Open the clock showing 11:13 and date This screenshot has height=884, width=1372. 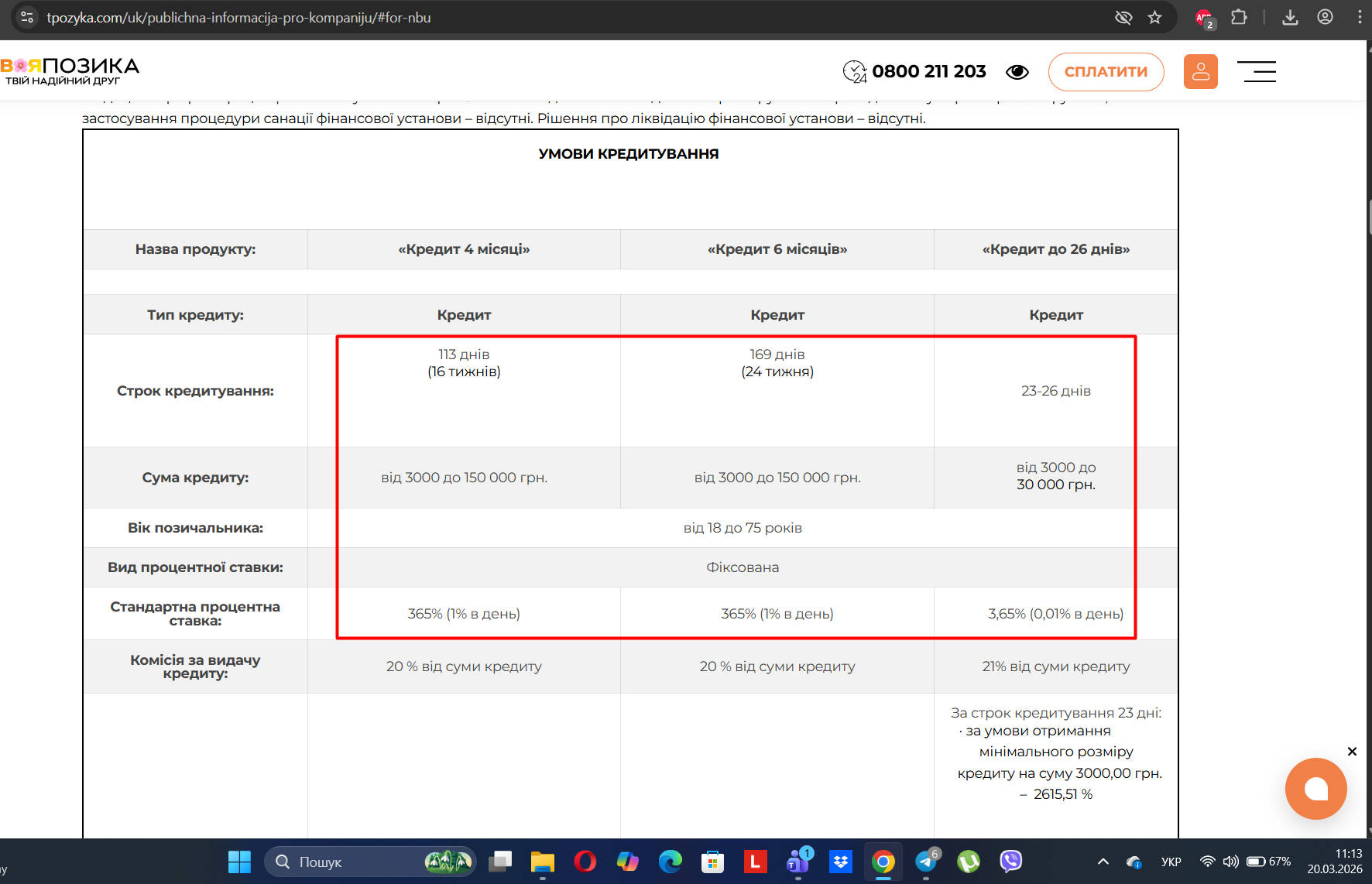click(x=1335, y=862)
